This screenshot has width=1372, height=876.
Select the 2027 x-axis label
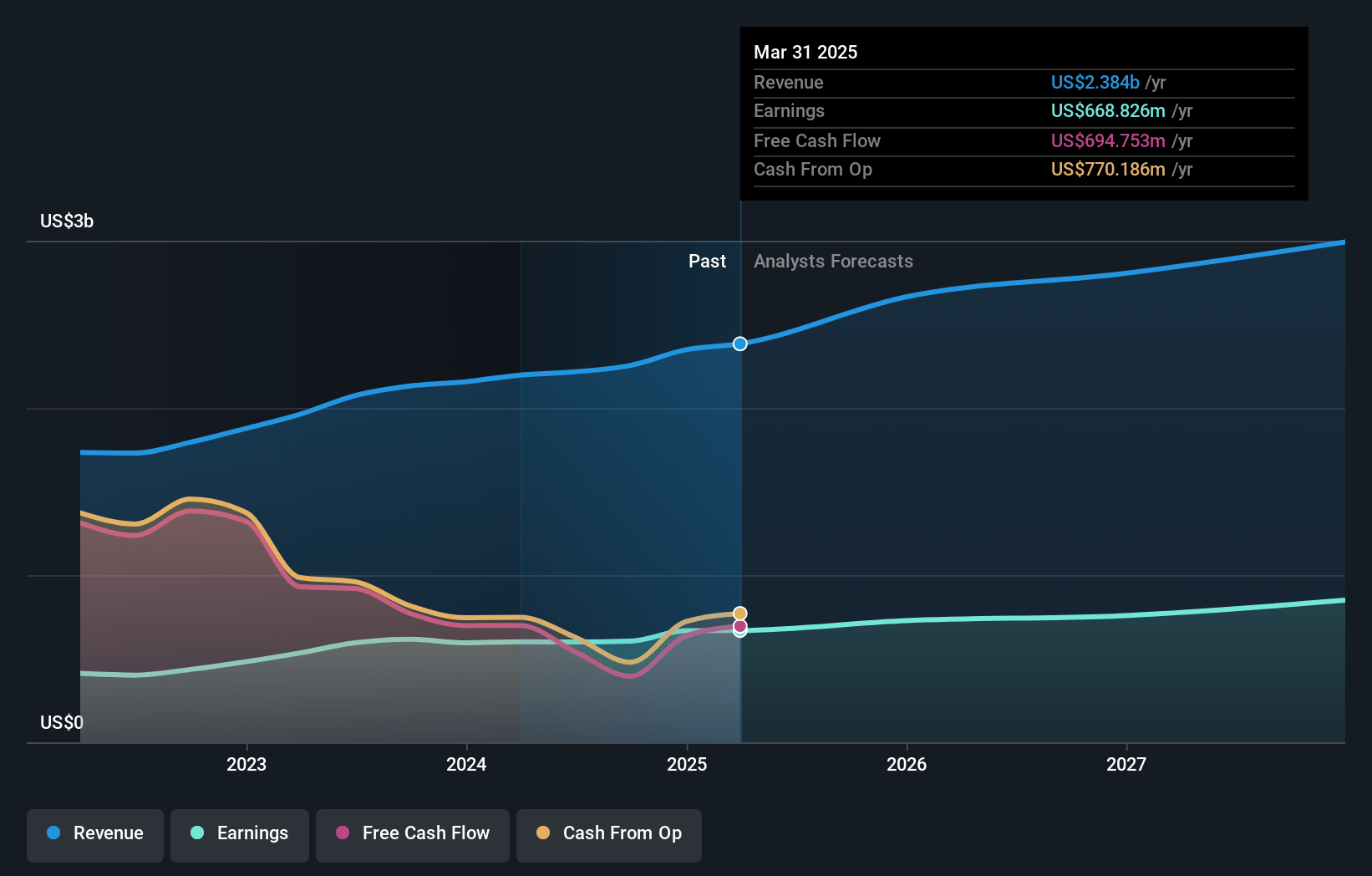pyautogui.click(x=1126, y=764)
